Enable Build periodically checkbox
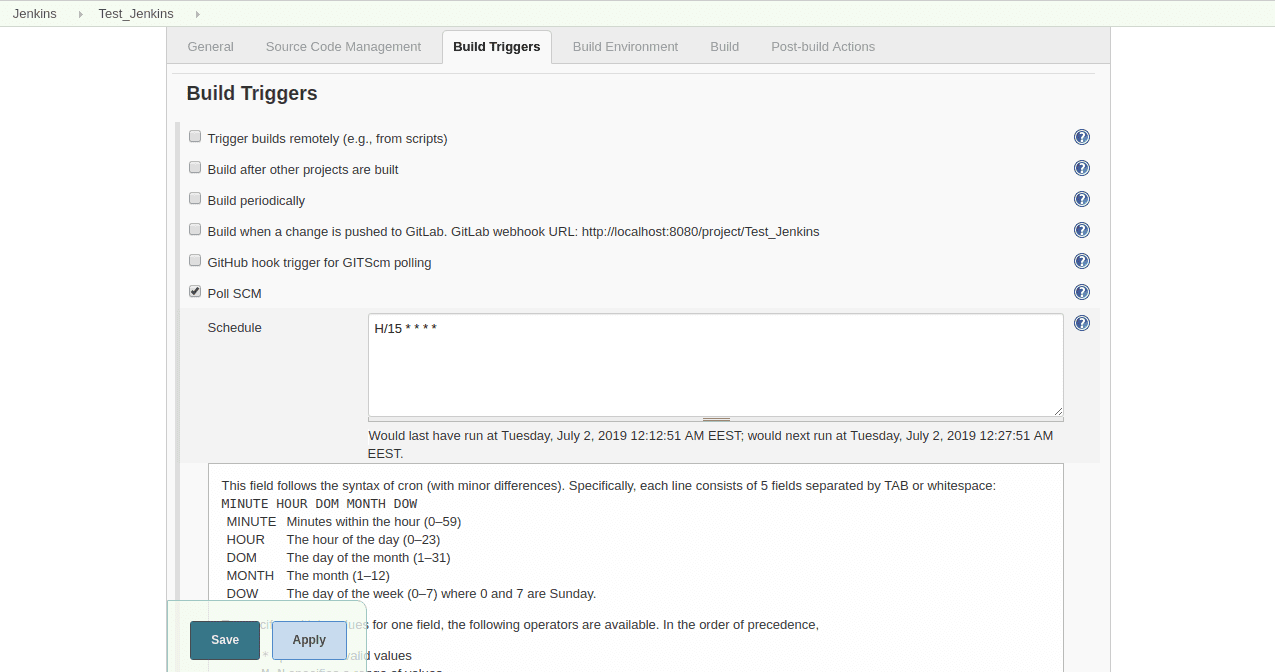The width and height of the screenshot is (1275, 672). tap(195, 199)
